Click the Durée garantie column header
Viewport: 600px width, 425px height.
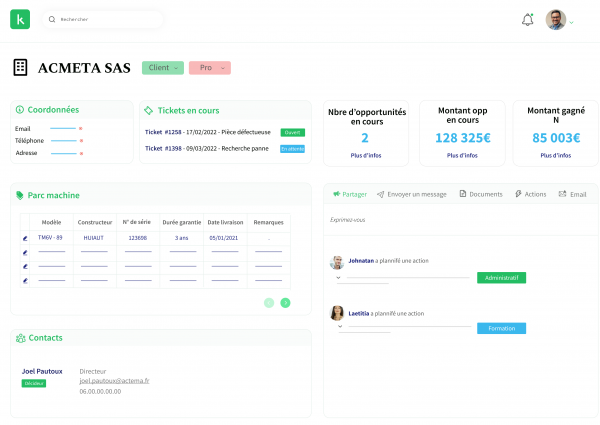pos(182,222)
